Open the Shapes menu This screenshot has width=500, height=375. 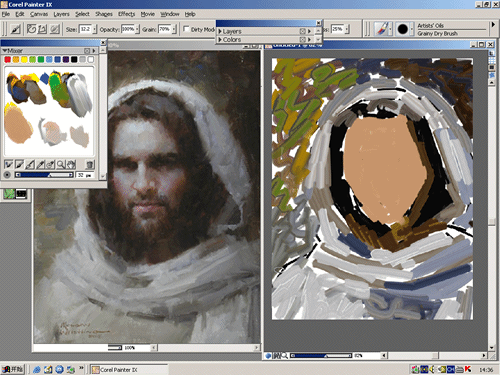(x=104, y=14)
